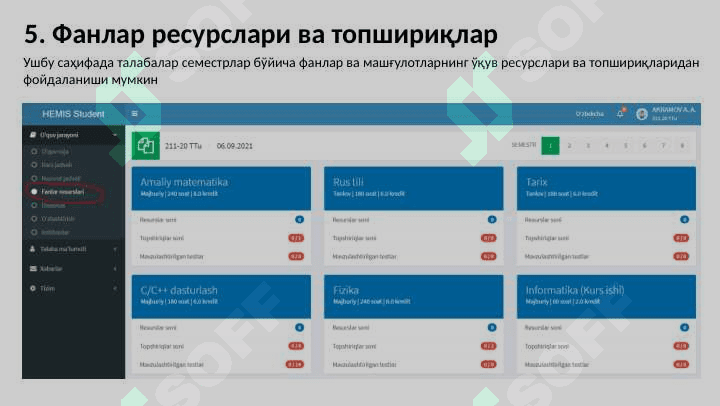
Task: Open the notifications bell icon
Action: 620,113
